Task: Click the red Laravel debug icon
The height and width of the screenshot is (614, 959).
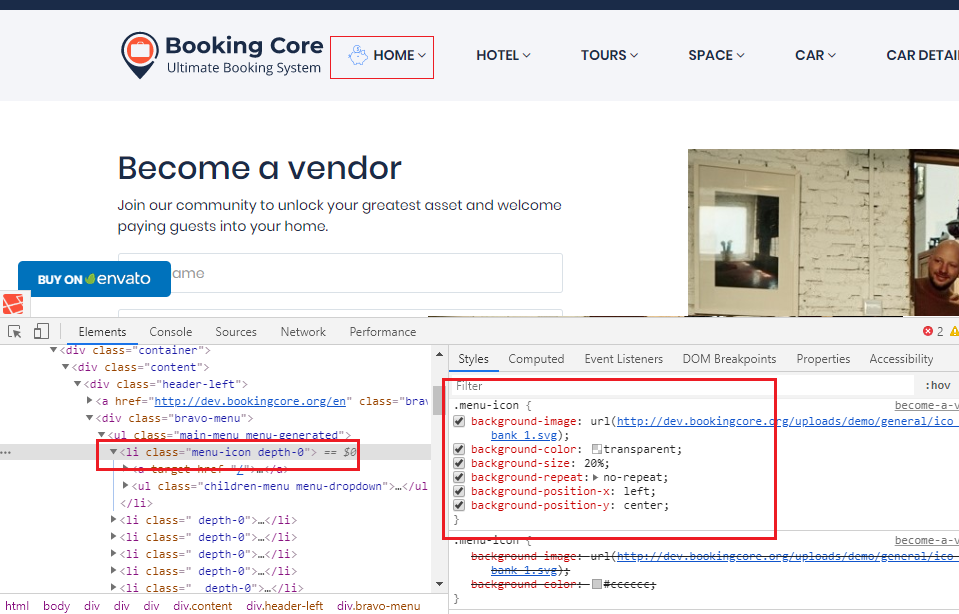Action: 13,304
